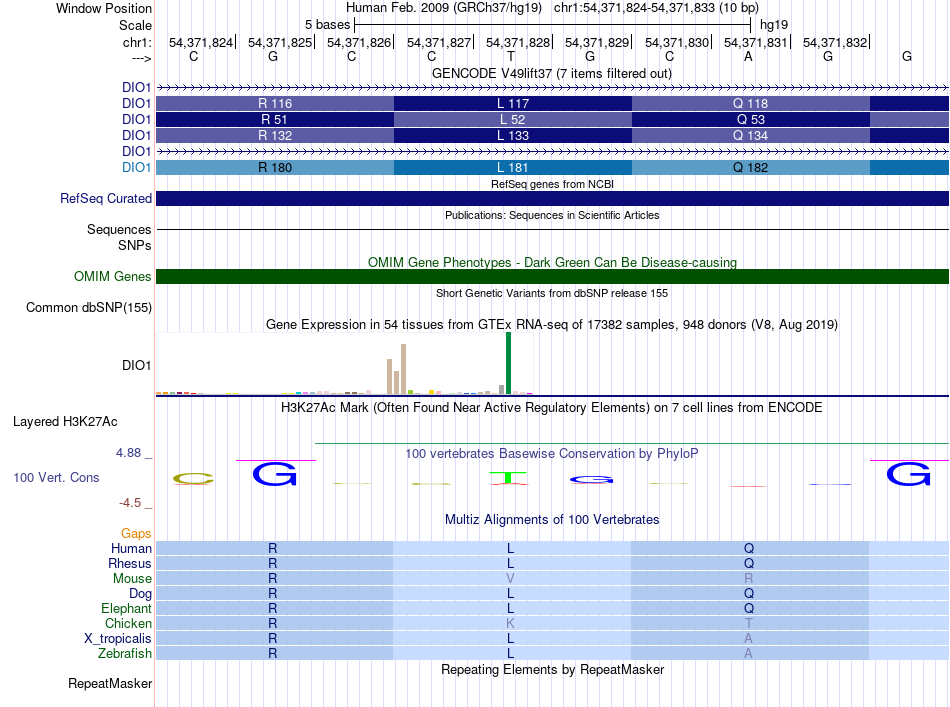Open the Publications Sequences track title

pyautogui.click(x=552, y=215)
